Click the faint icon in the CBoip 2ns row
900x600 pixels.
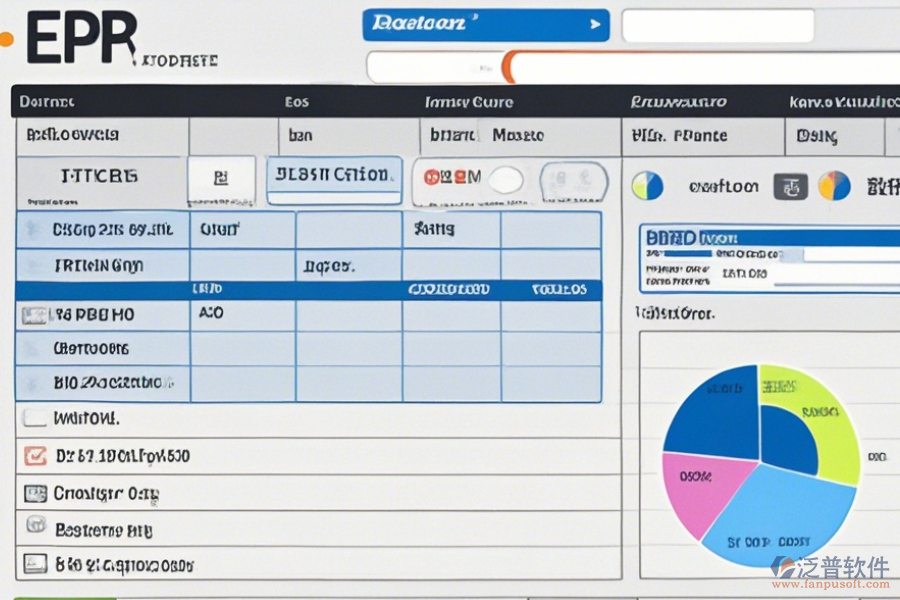pos(33,230)
